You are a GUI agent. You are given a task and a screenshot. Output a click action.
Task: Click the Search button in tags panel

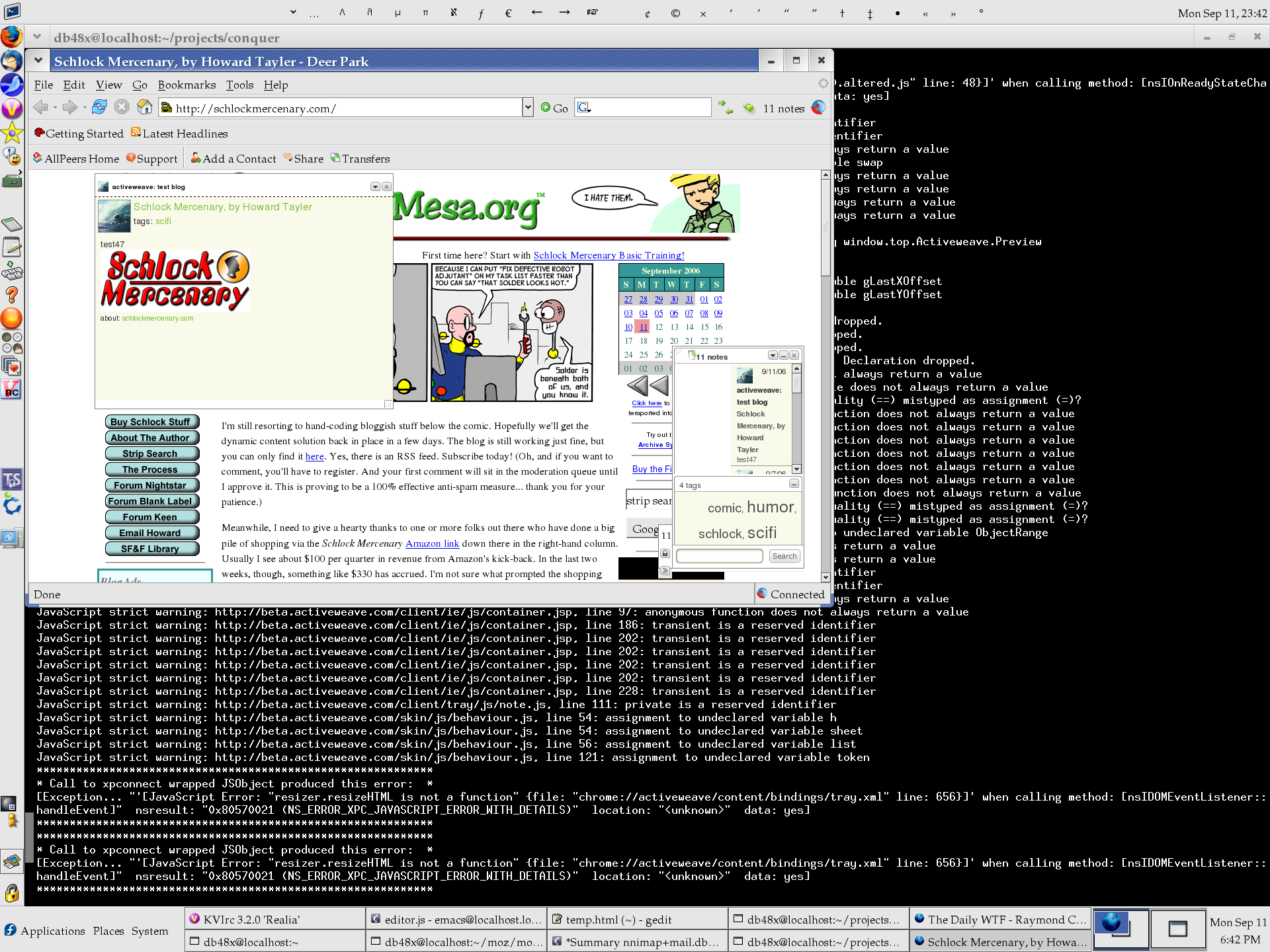[784, 556]
